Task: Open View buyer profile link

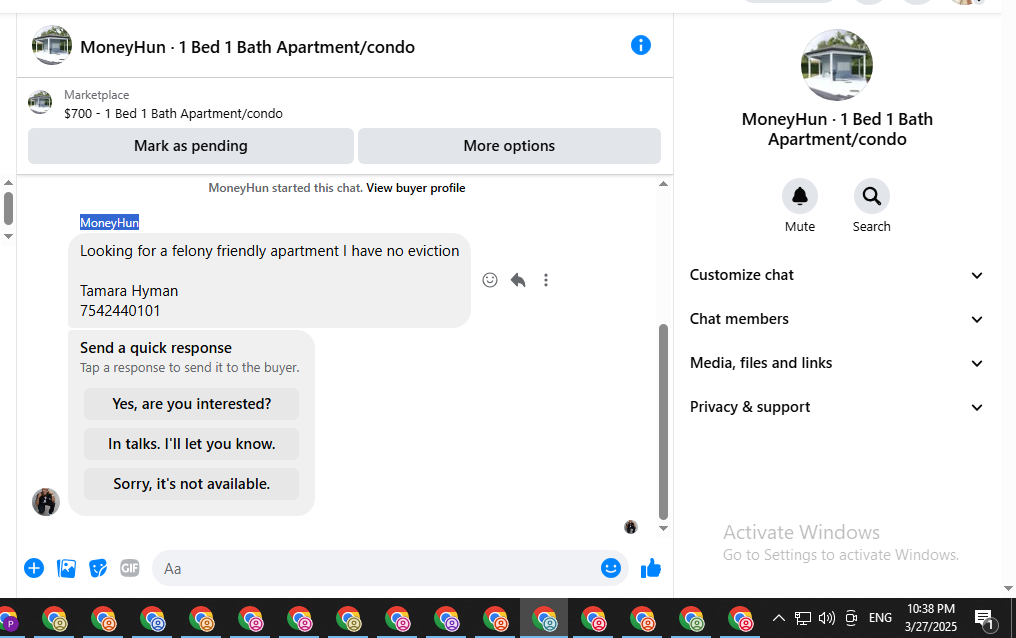Action: pos(415,188)
